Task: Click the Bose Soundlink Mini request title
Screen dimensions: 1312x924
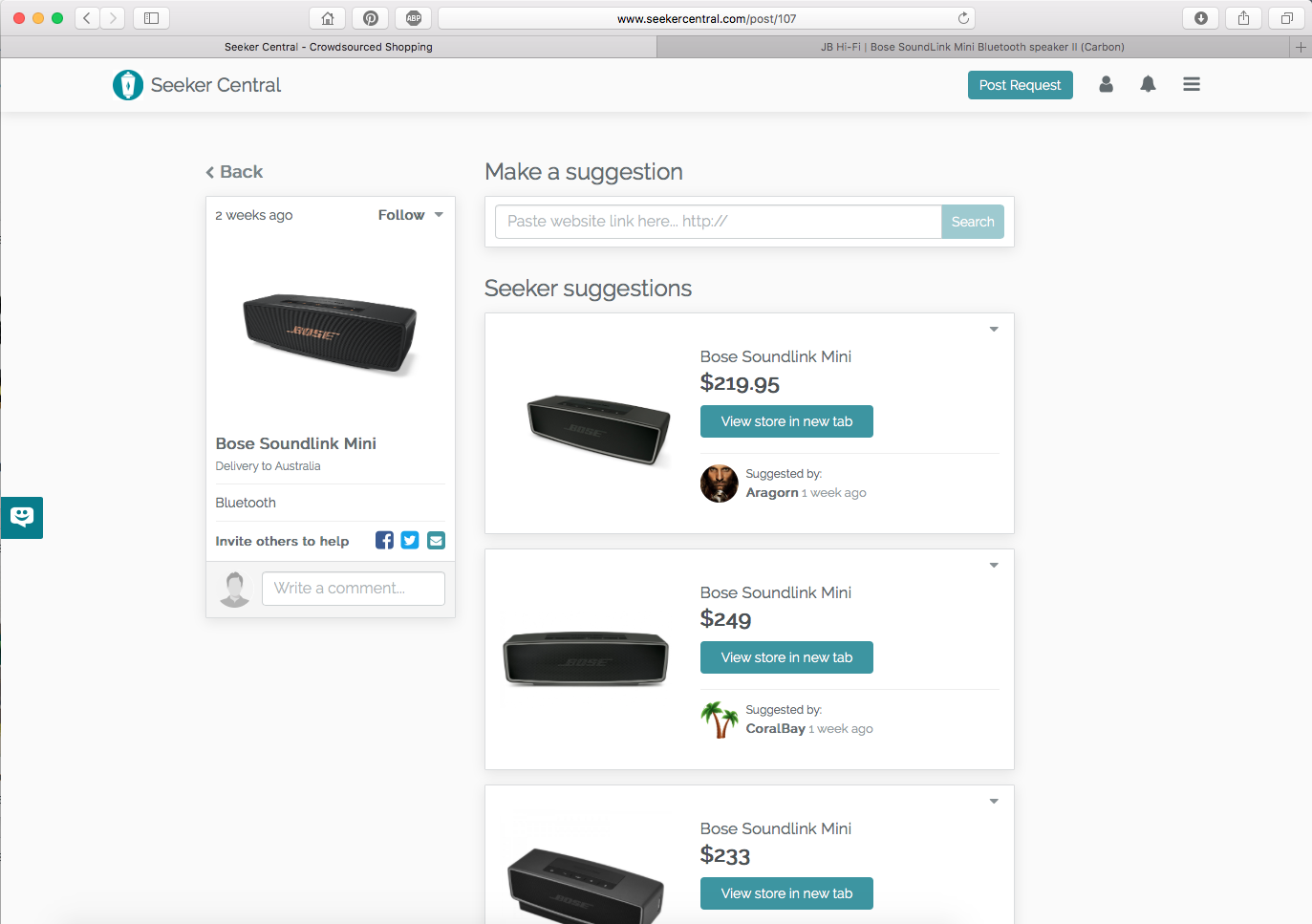Action: tap(296, 443)
